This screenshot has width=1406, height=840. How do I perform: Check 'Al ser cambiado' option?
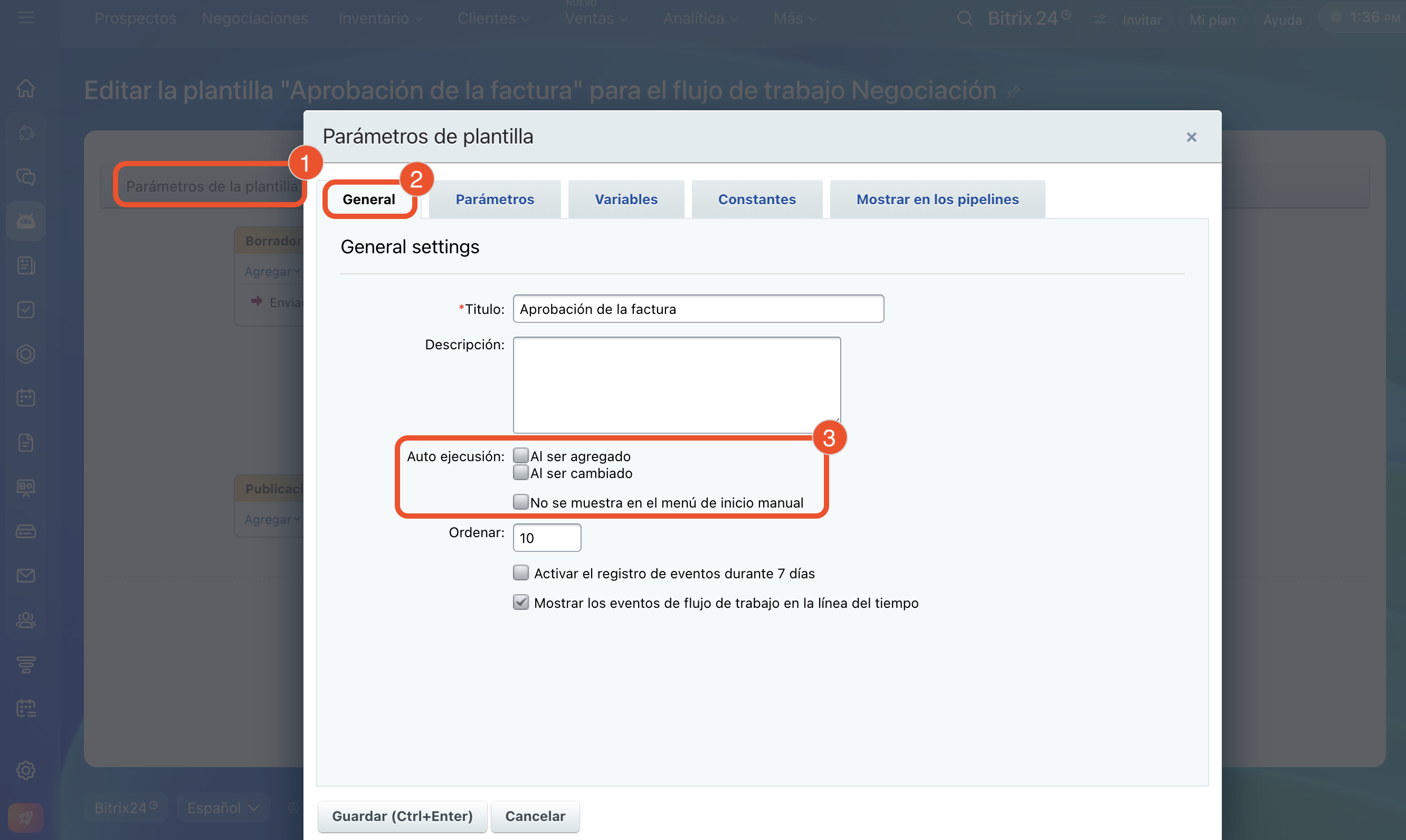(521, 473)
